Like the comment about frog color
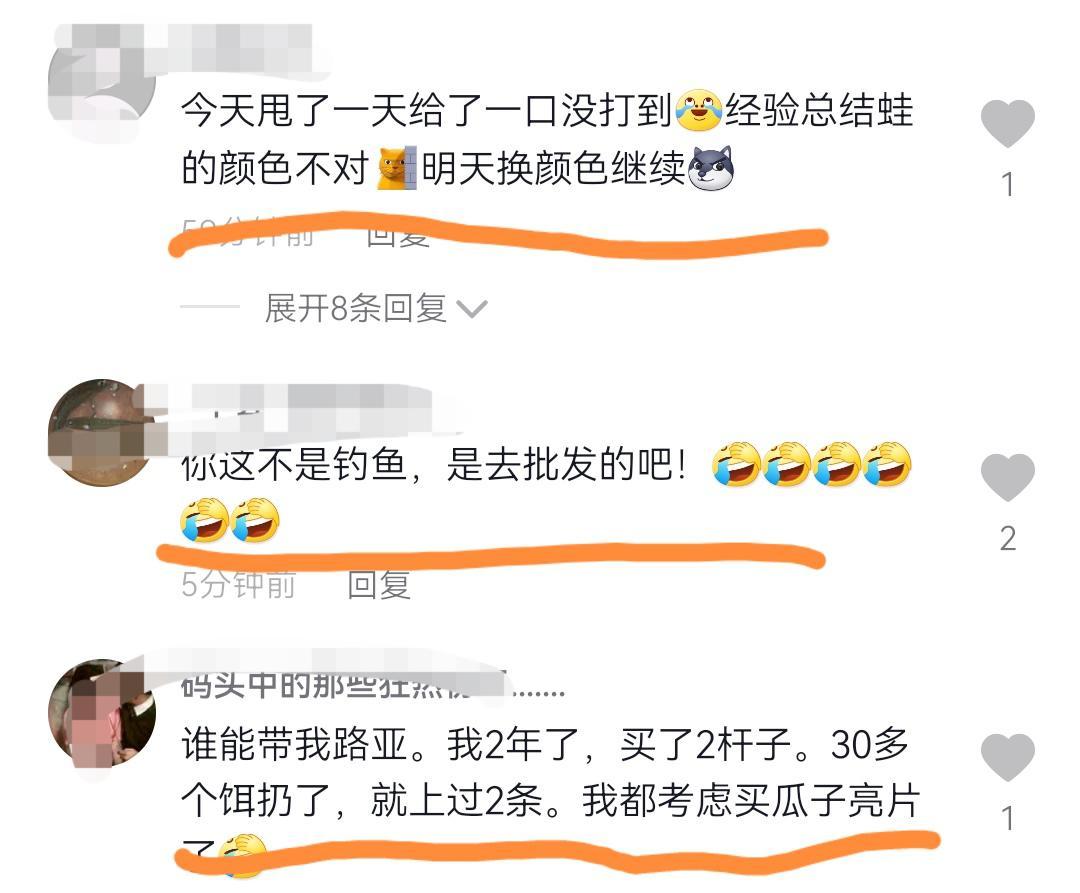 [x=1008, y=124]
